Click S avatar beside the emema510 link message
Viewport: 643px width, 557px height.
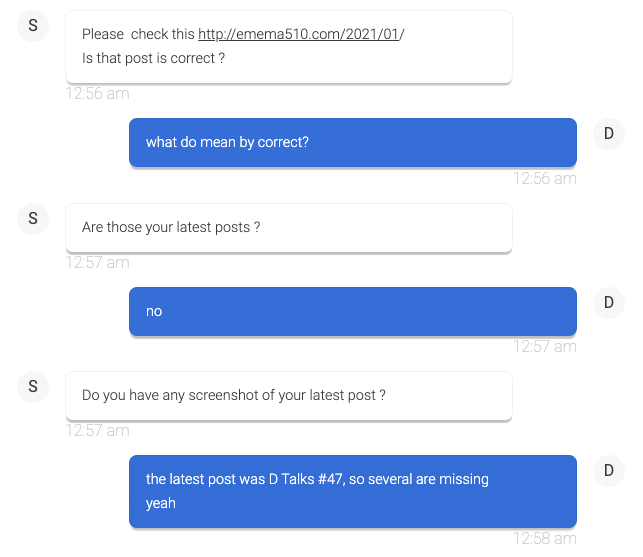point(33,26)
